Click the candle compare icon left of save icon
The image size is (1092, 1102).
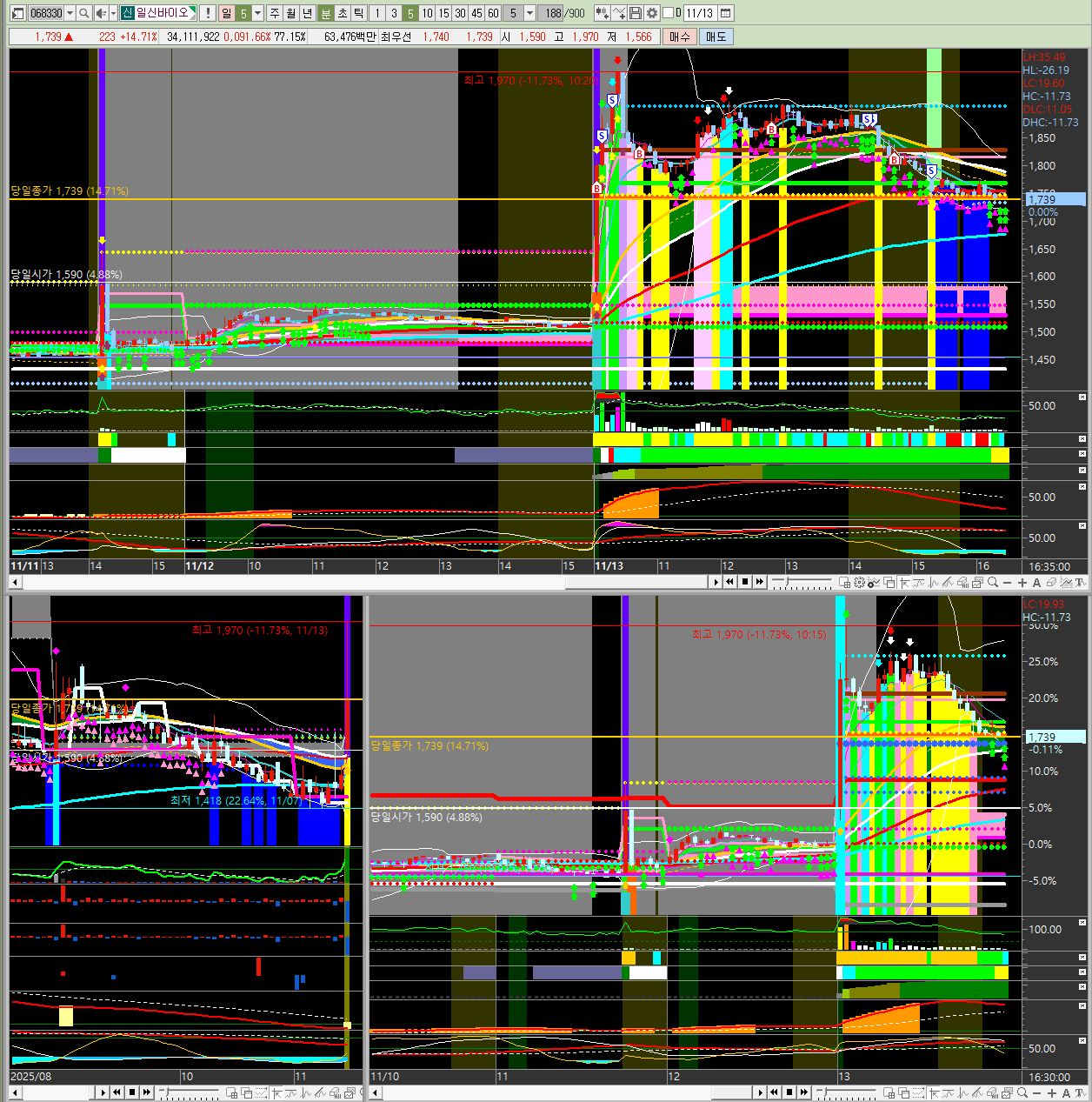click(602, 13)
